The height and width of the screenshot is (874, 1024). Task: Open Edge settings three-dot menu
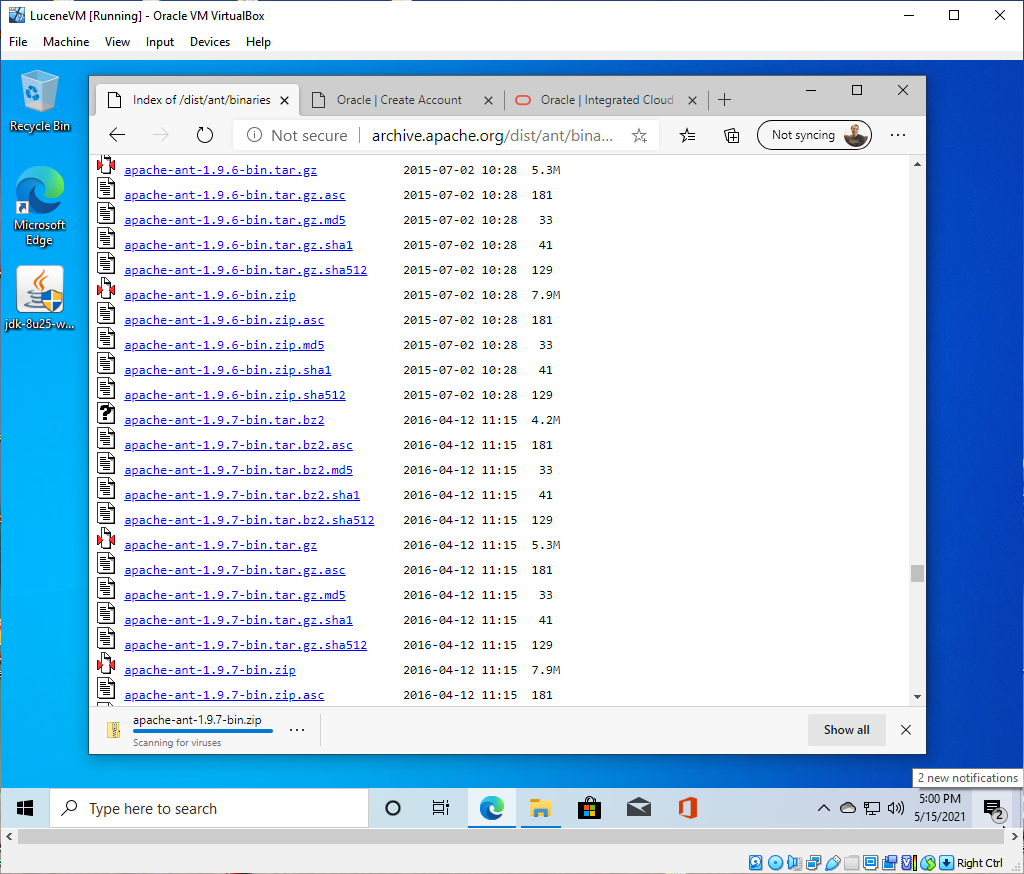click(x=898, y=135)
